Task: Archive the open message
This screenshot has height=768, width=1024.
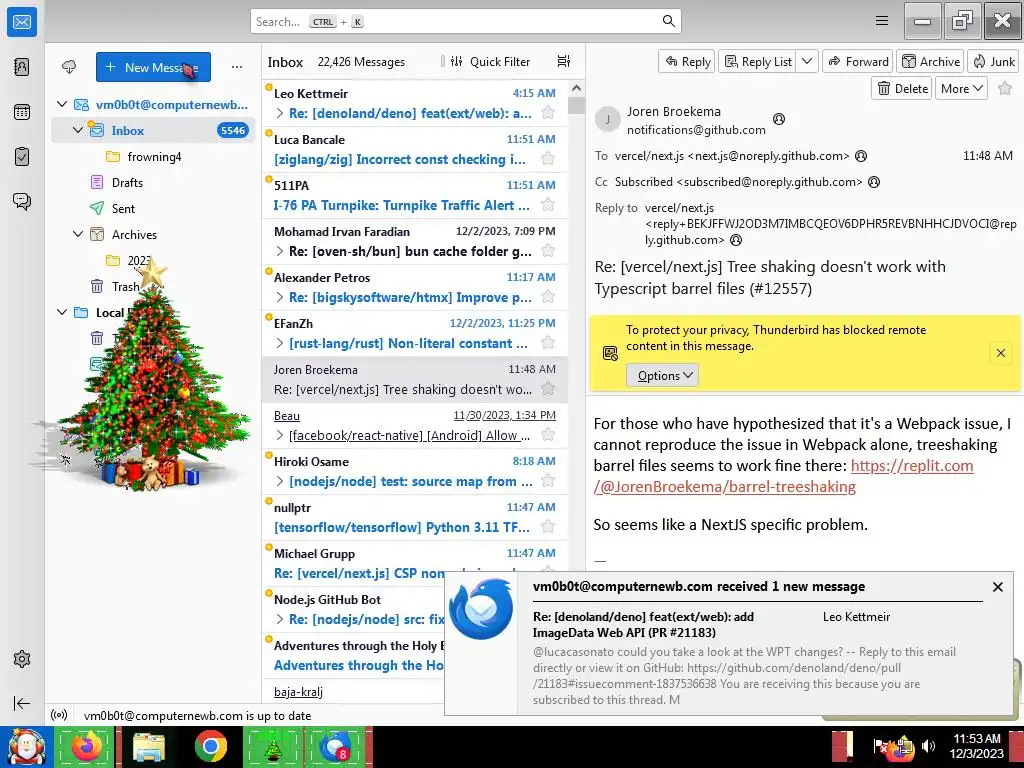Action: pos(931,61)
